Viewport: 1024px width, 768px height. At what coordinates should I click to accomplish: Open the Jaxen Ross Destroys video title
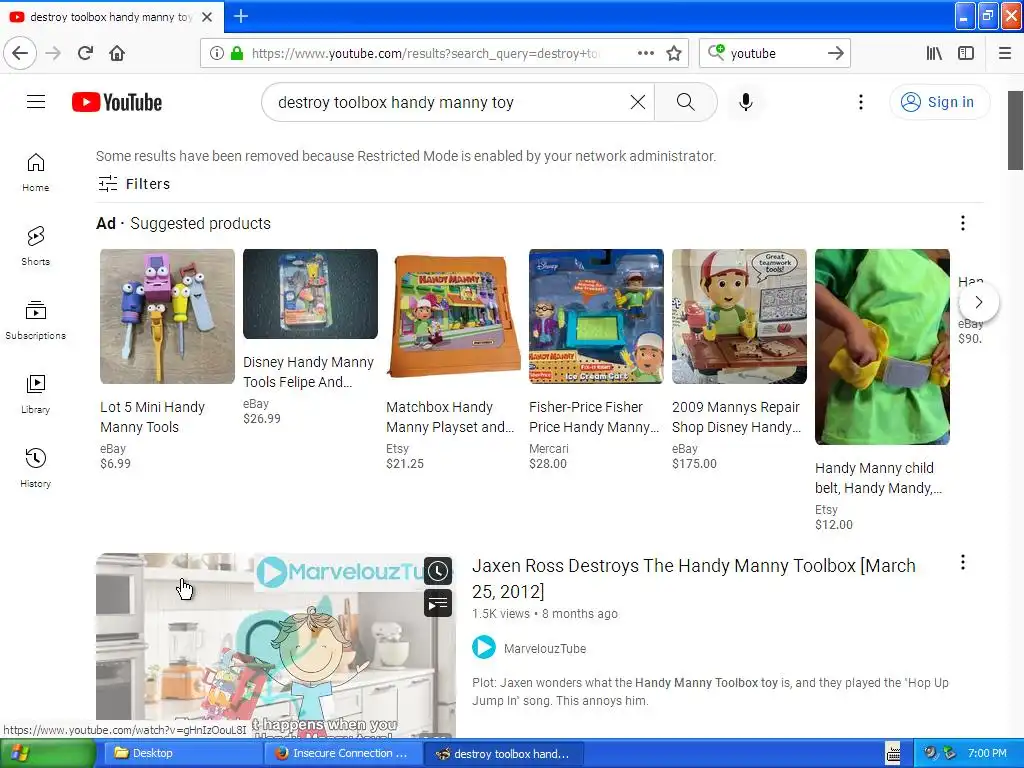pyautogui.click(x=694, y=578)
